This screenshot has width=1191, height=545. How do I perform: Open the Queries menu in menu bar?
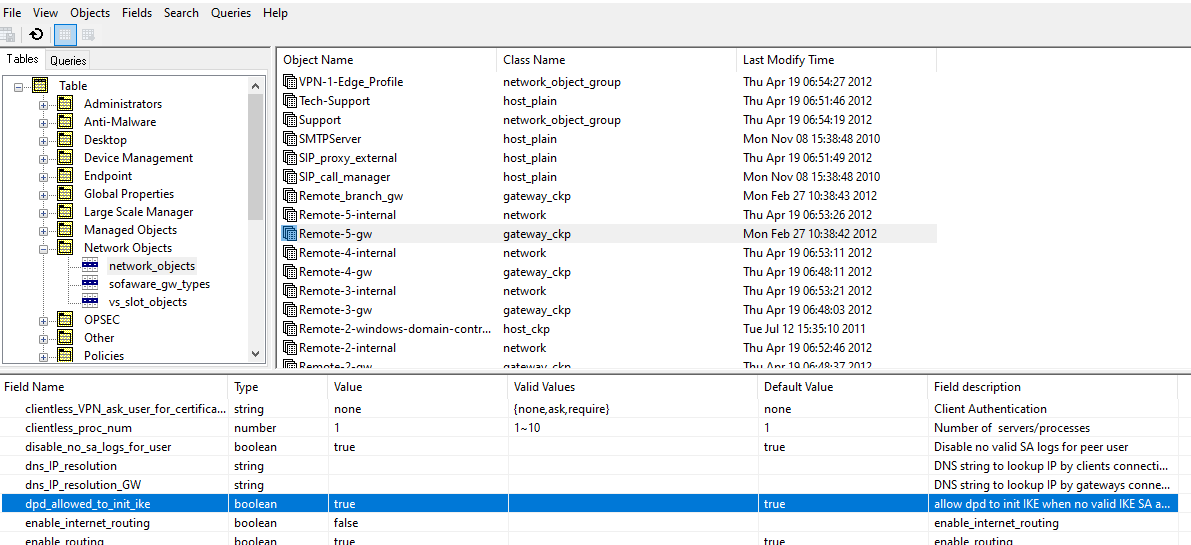tap(231, 13)
